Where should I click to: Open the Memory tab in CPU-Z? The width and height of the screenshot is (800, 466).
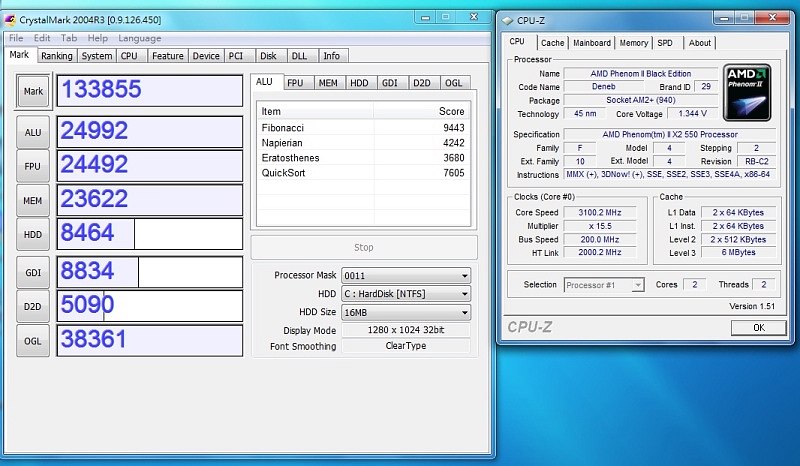pos(634,43)
